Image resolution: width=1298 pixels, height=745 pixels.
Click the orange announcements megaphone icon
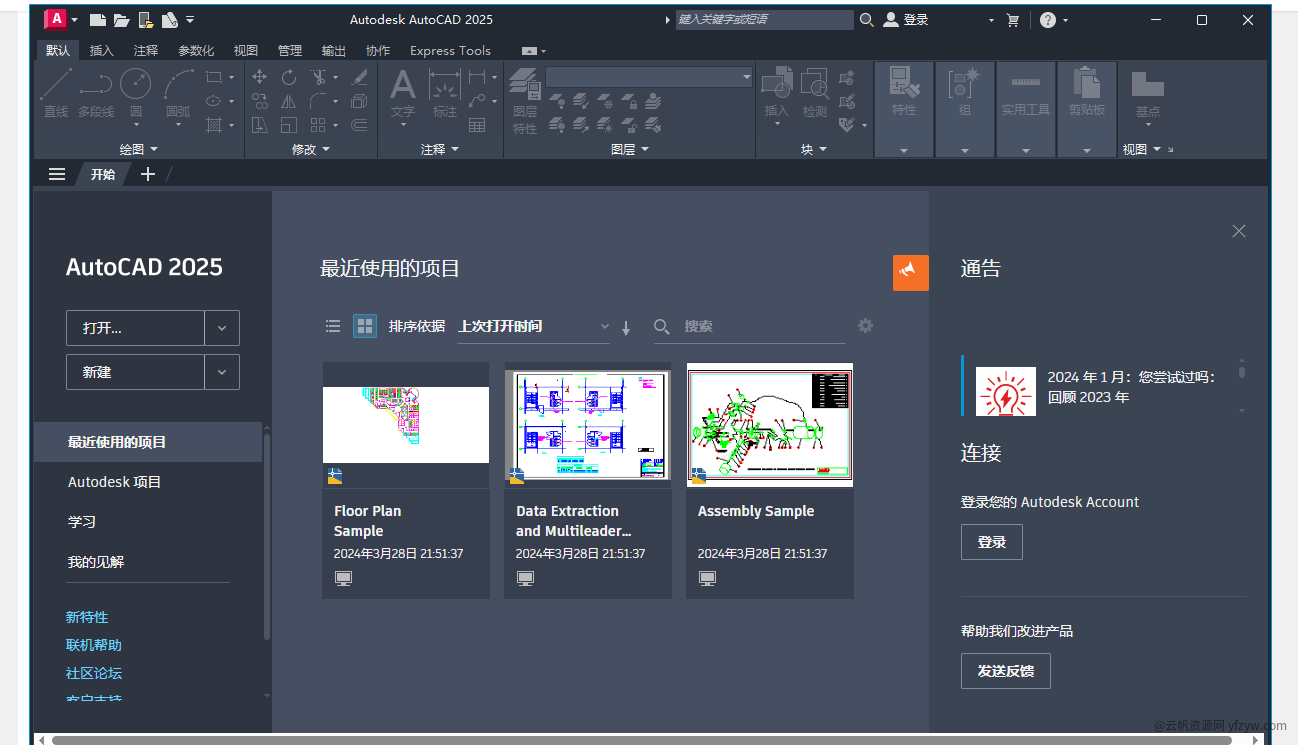911,273
